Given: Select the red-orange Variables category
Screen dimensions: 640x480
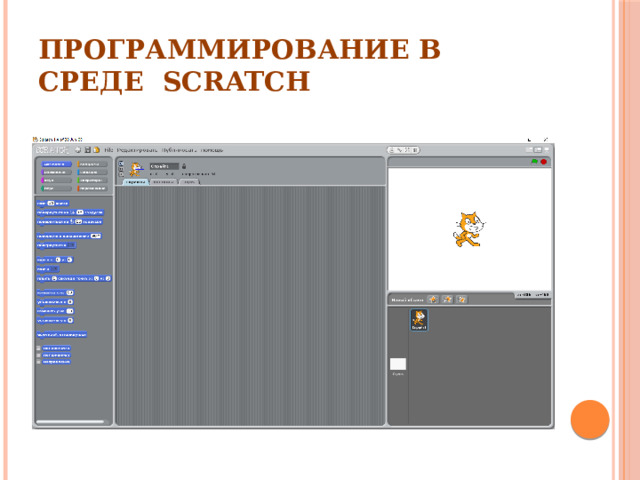Looking at the screenshot, I should tap(92, 189).
